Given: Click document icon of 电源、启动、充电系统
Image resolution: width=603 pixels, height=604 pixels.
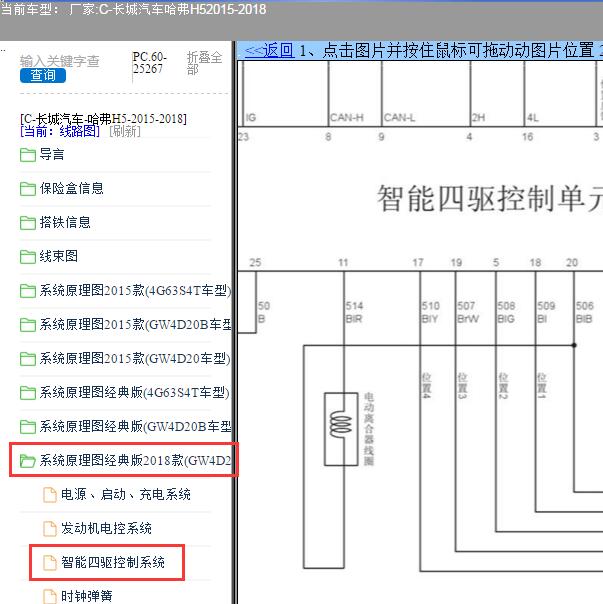Looking at the screenshot, I should coord(50,495).
